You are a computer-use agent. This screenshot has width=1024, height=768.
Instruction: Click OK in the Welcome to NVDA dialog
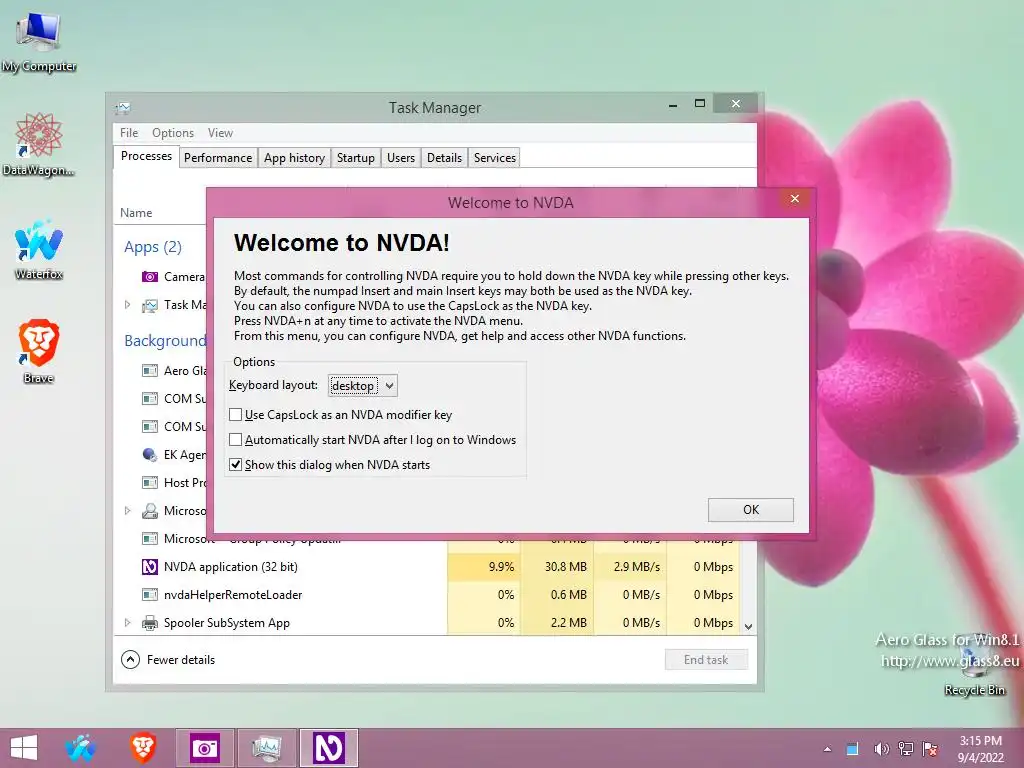pyautogui.click(x=750, y=509)
